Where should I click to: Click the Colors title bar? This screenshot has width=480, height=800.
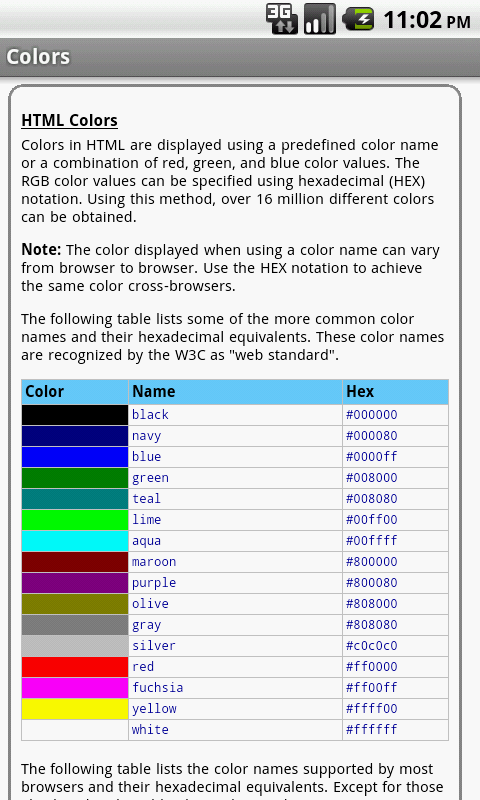tap(240, 57)
